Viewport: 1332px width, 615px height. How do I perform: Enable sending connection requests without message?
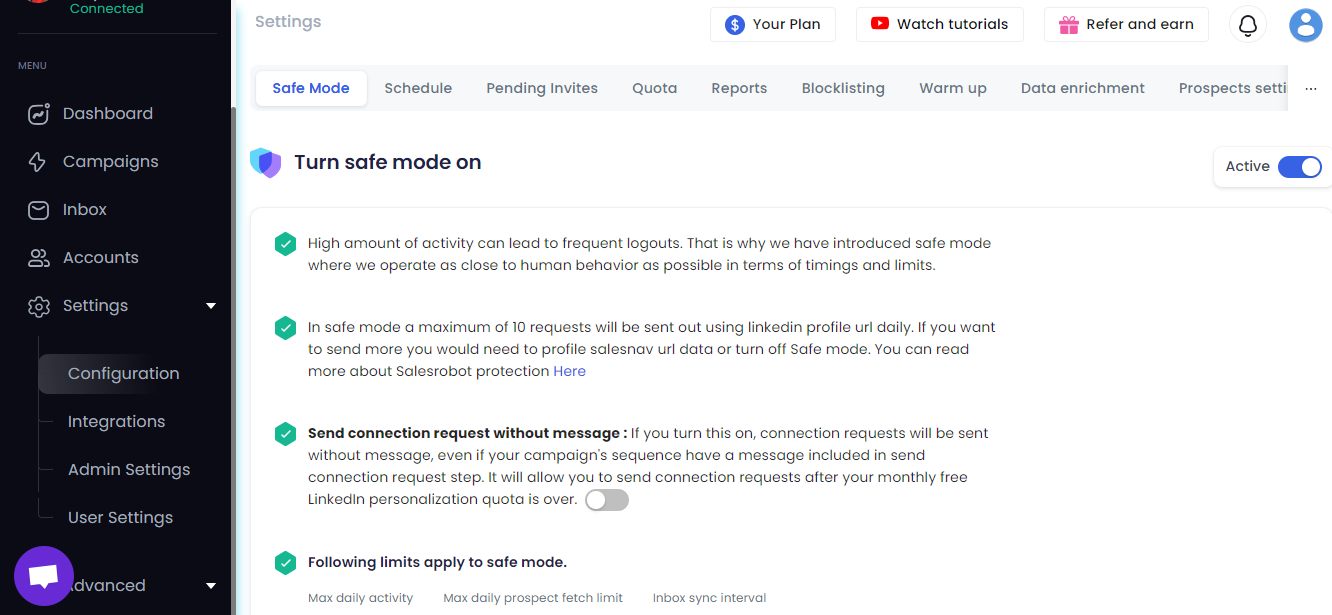tap(607, 500)
